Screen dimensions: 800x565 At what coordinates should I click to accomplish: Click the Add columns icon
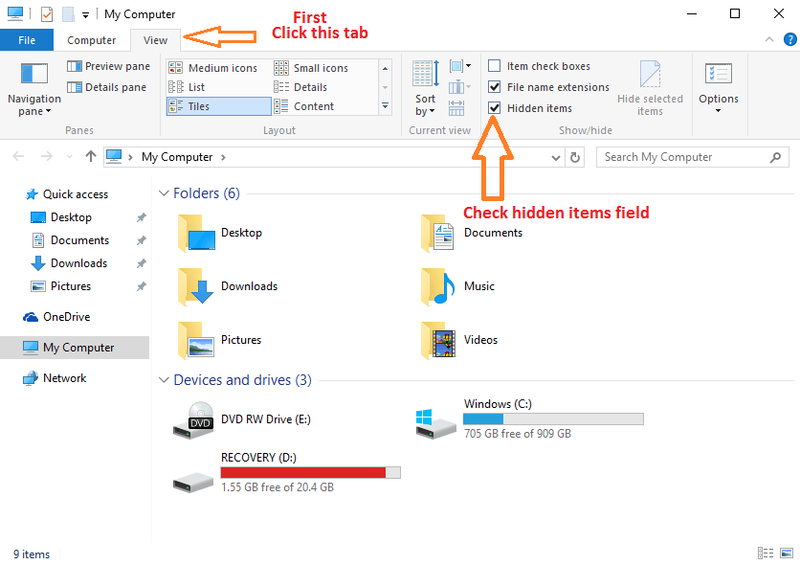[x=459, y=87]
